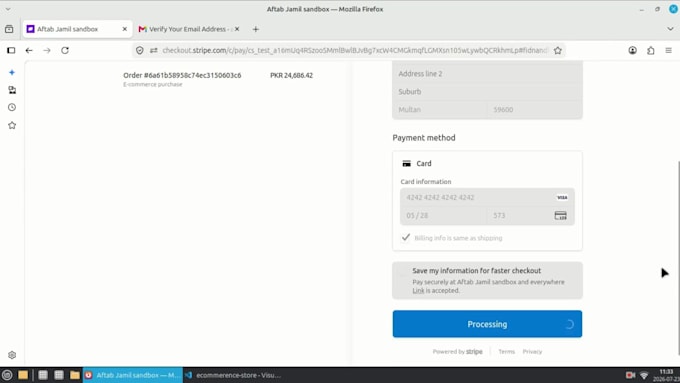Open the Privacy link
This screenshot has height=383, width=680.
click(532, 352)
